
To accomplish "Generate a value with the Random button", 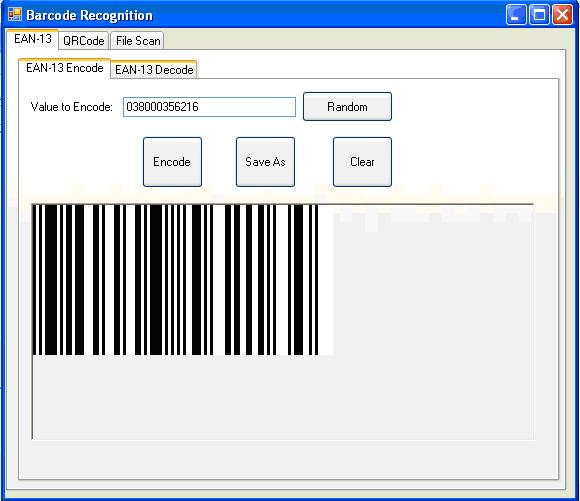I will coord(347,107).
